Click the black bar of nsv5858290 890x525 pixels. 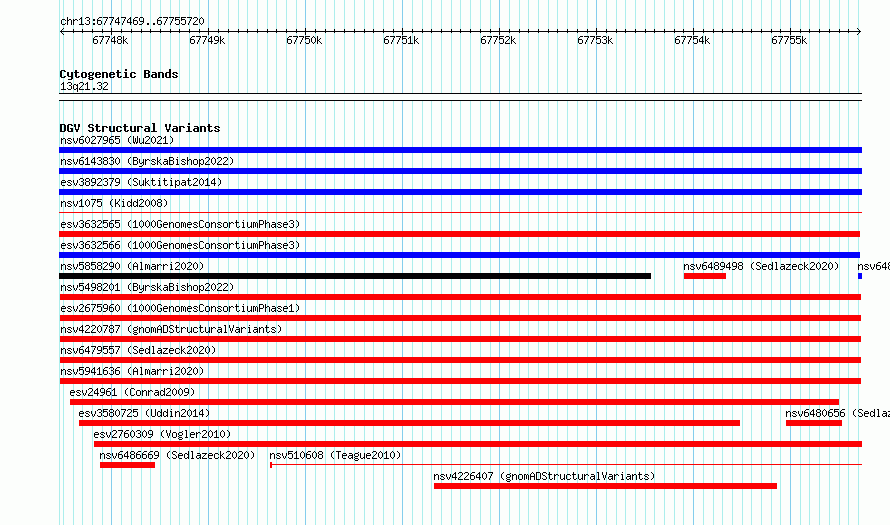pyautogui.click(x=355, y=276)
